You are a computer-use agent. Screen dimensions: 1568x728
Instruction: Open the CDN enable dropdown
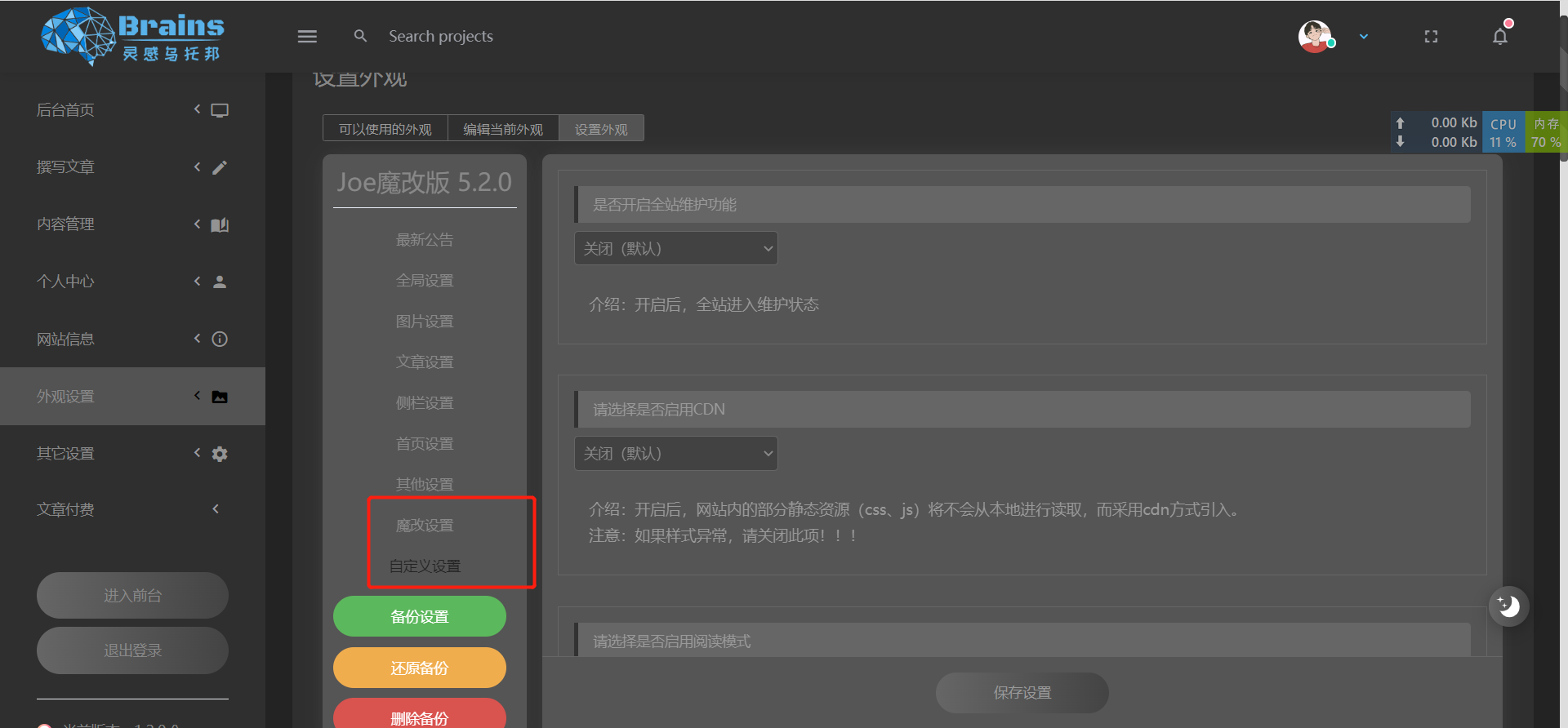(x=675, y=454)
